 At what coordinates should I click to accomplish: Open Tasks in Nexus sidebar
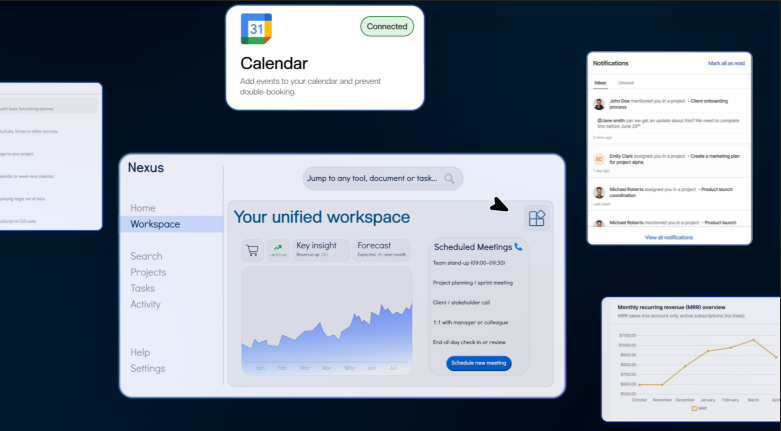tap(142, 288)
